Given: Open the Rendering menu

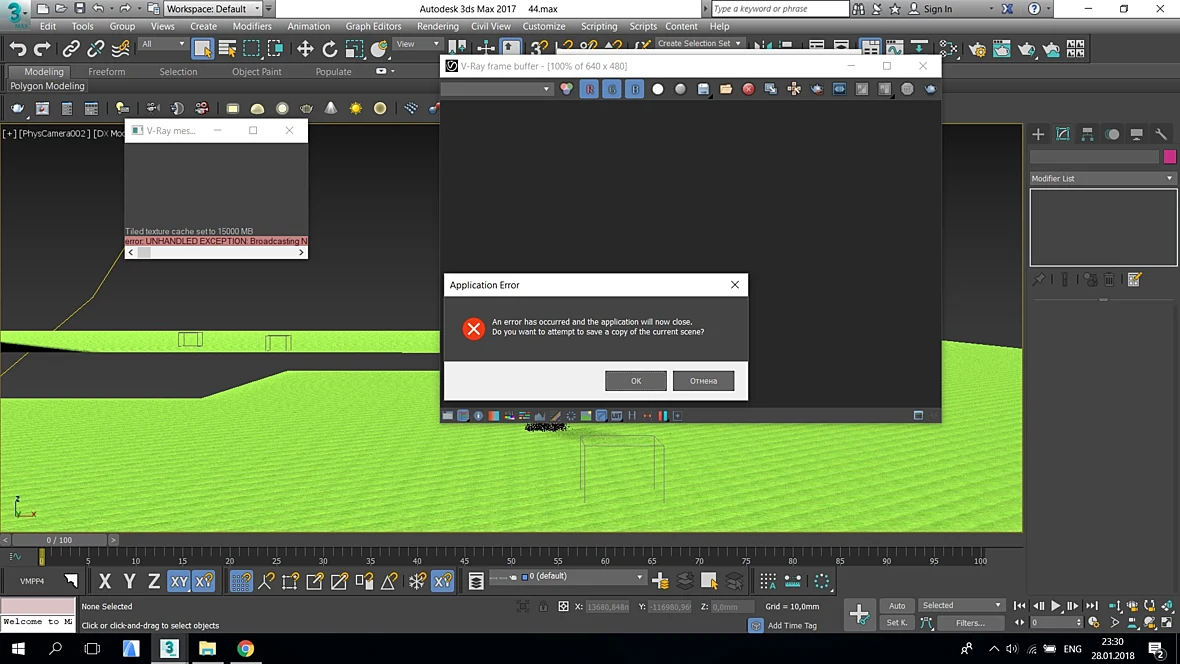Looking at the screenshot, I should click(437, 26).
